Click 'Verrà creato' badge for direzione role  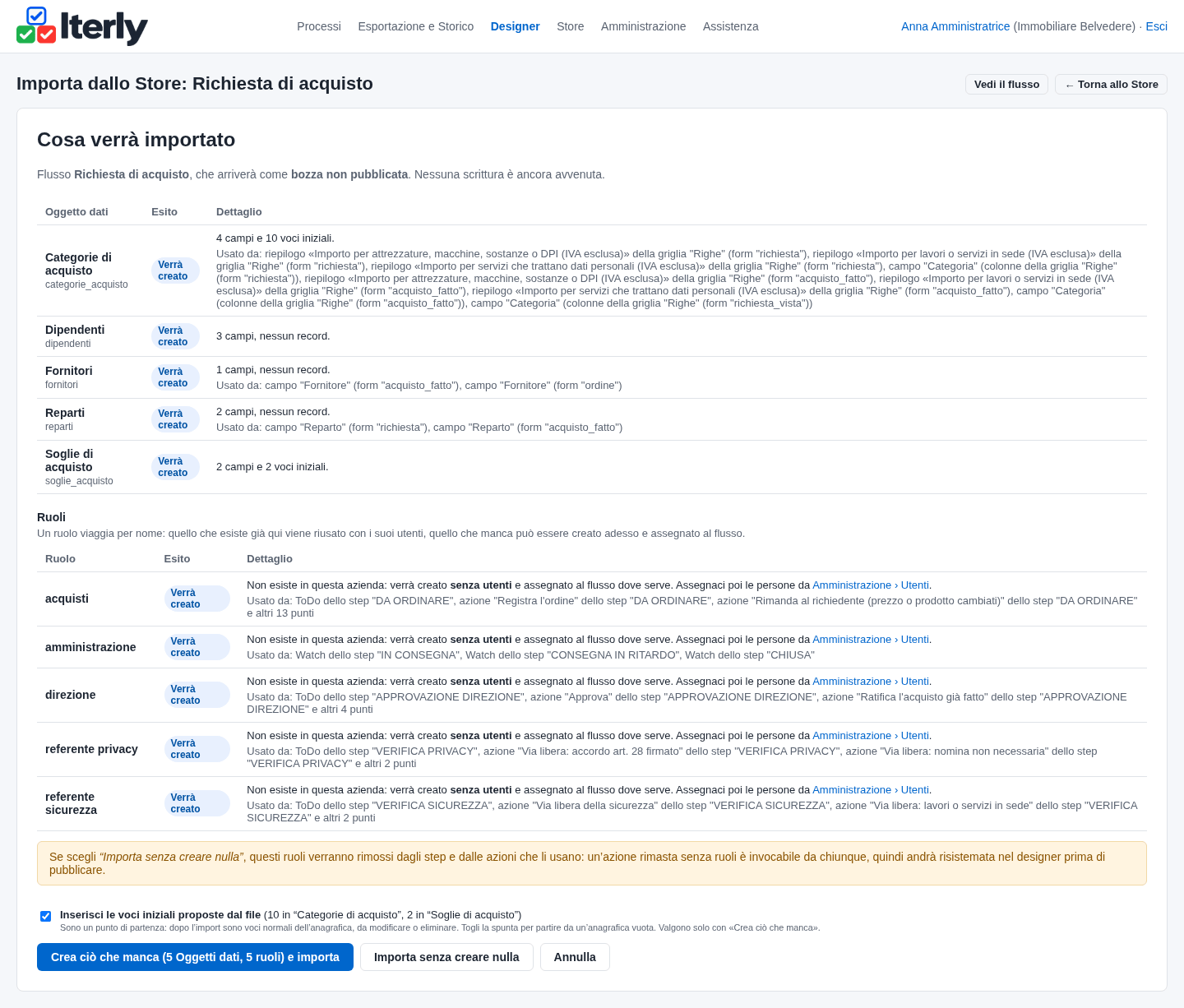[197, 695]
